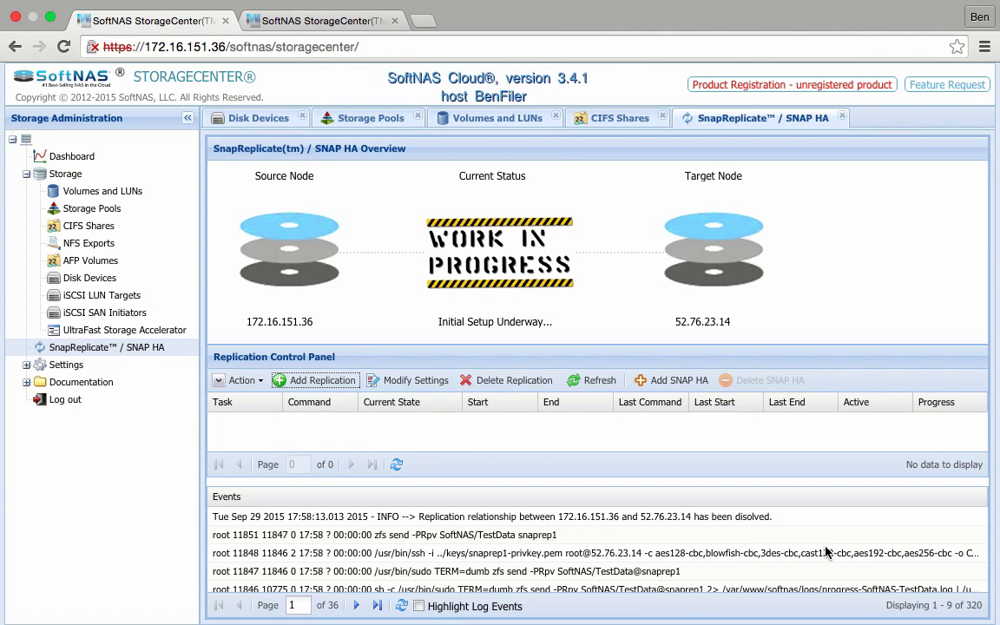The width and height of the screenshot is (1000, 625).
Task: Open Dashboard in the sidebar tree
Action: click(71, 156)
